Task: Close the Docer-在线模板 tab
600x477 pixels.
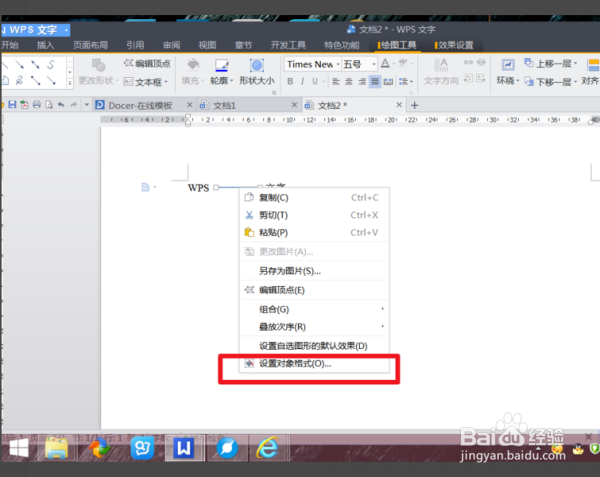Action: (x=189, y=105)
